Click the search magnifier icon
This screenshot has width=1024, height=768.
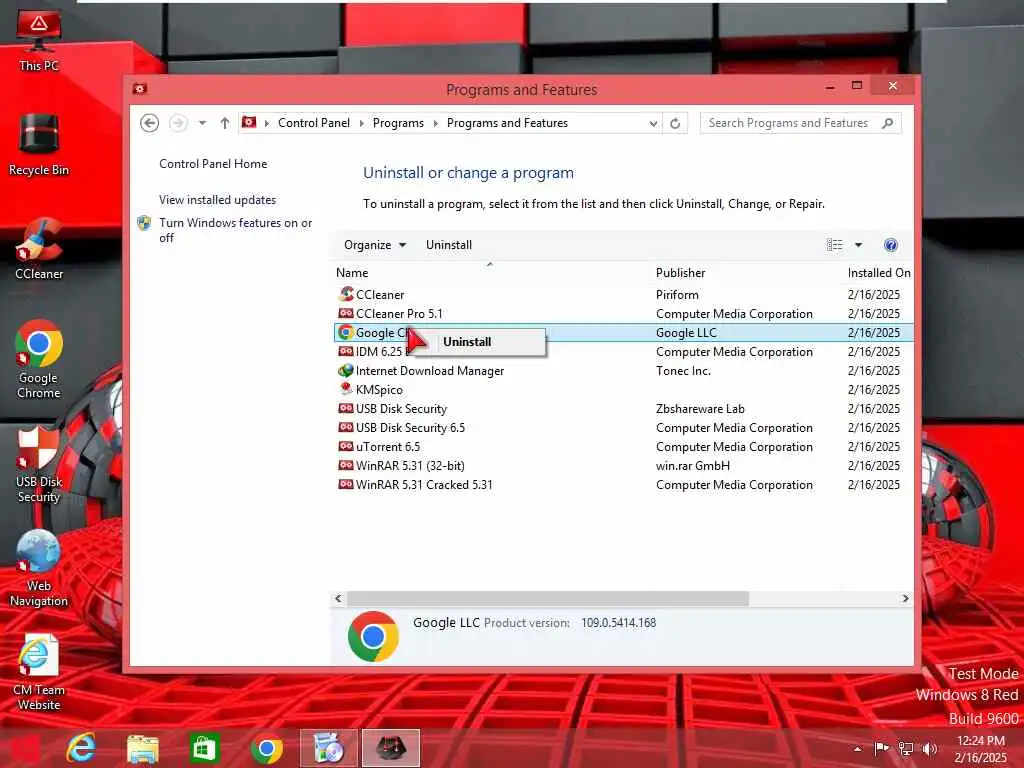click(x=887, y=123)
